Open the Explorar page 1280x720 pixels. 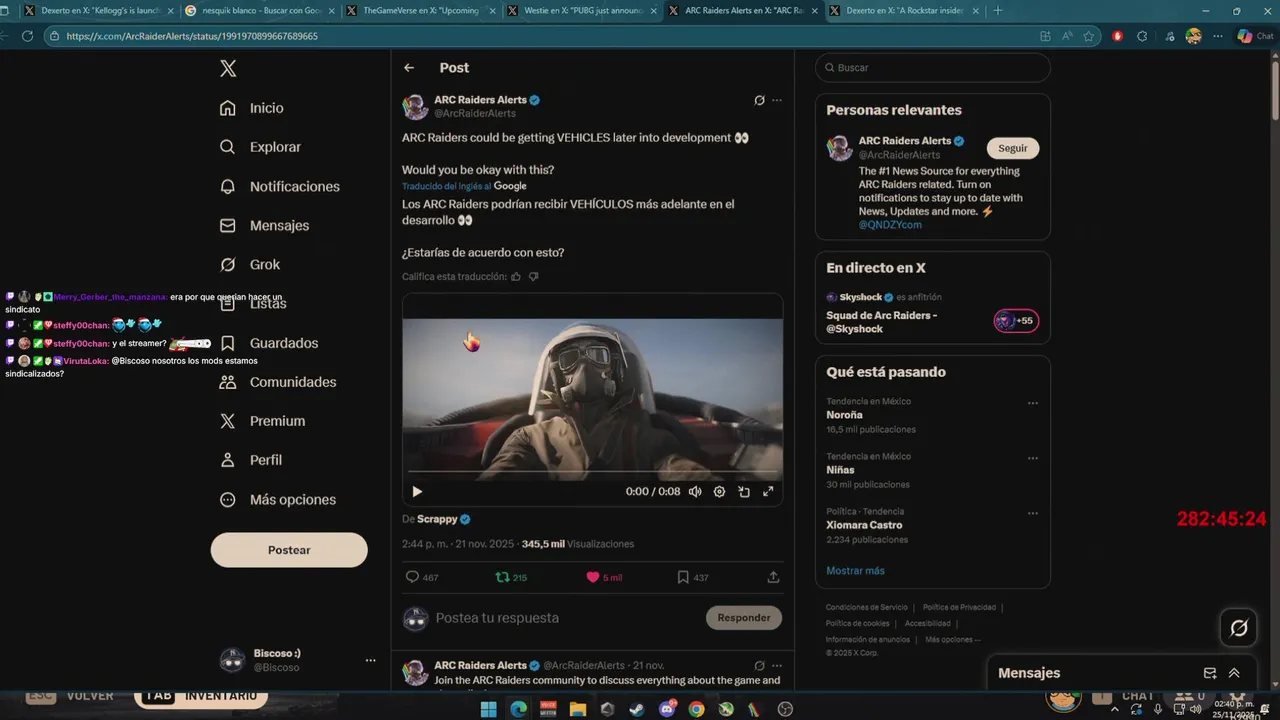pyautogui.click(x=260, y=147)
